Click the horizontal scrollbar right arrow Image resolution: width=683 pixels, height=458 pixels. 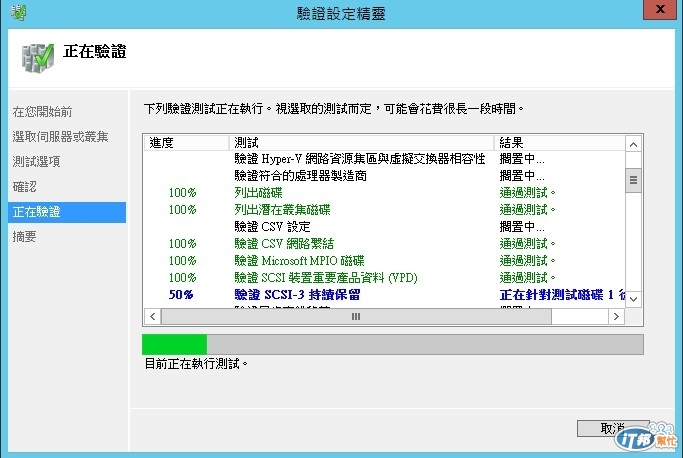616,316
